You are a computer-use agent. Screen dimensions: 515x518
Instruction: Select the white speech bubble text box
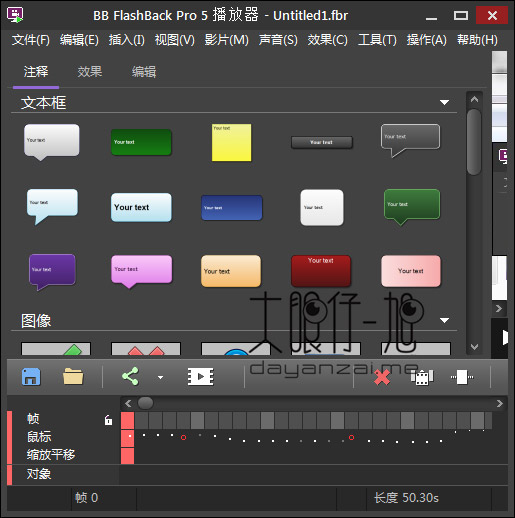coord(52,142)
